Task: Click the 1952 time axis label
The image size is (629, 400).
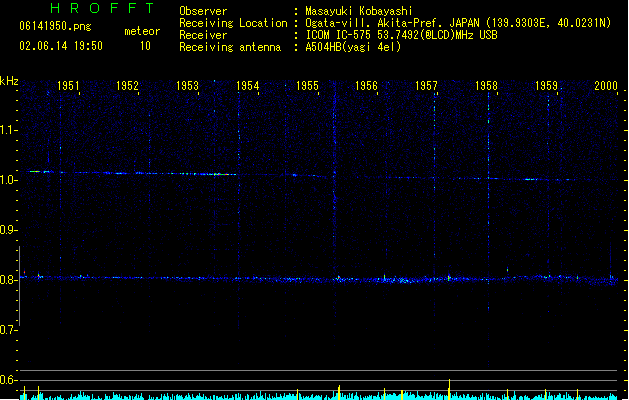Action: coord(127,86)
